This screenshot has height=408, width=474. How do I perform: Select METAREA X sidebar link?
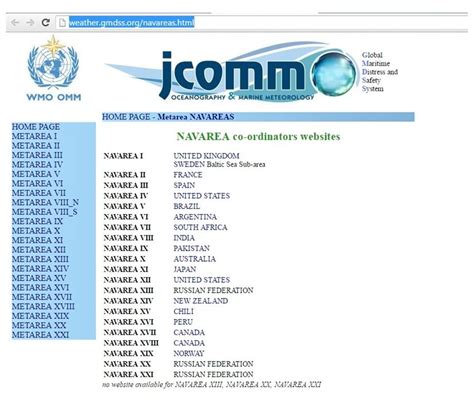36,231
